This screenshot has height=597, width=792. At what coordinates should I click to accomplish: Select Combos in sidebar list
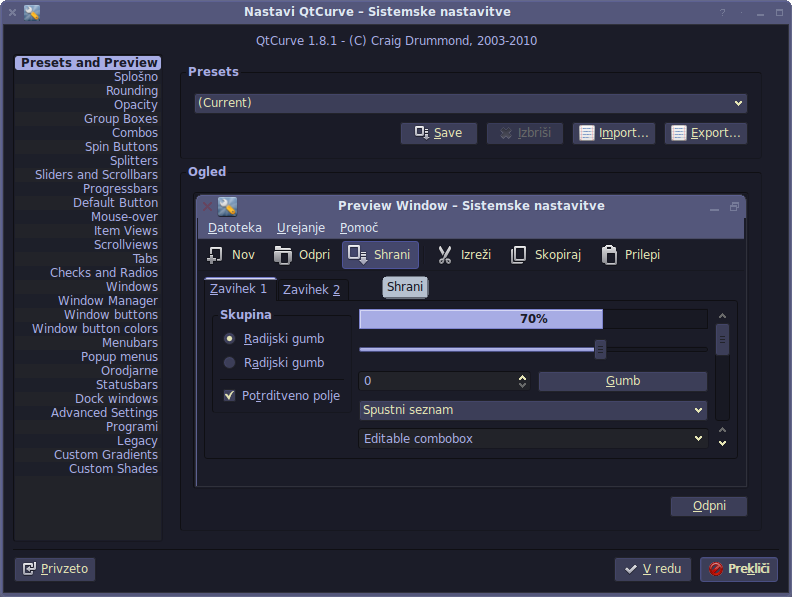88,133
